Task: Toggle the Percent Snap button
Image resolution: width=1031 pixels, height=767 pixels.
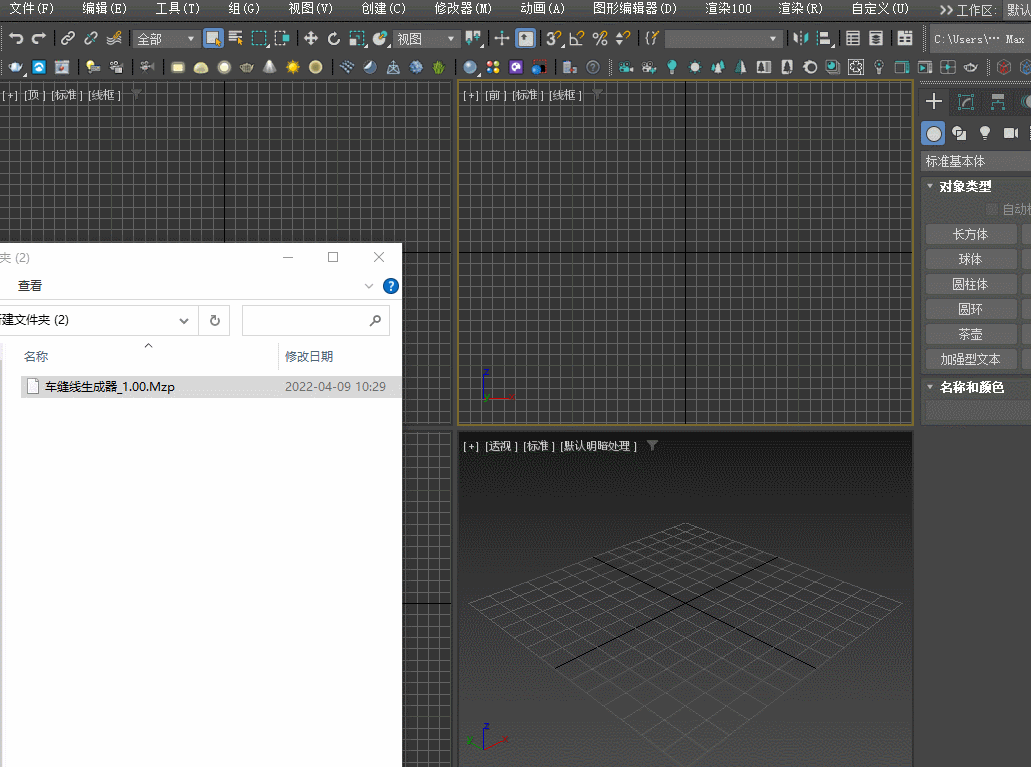Action: 600,39
